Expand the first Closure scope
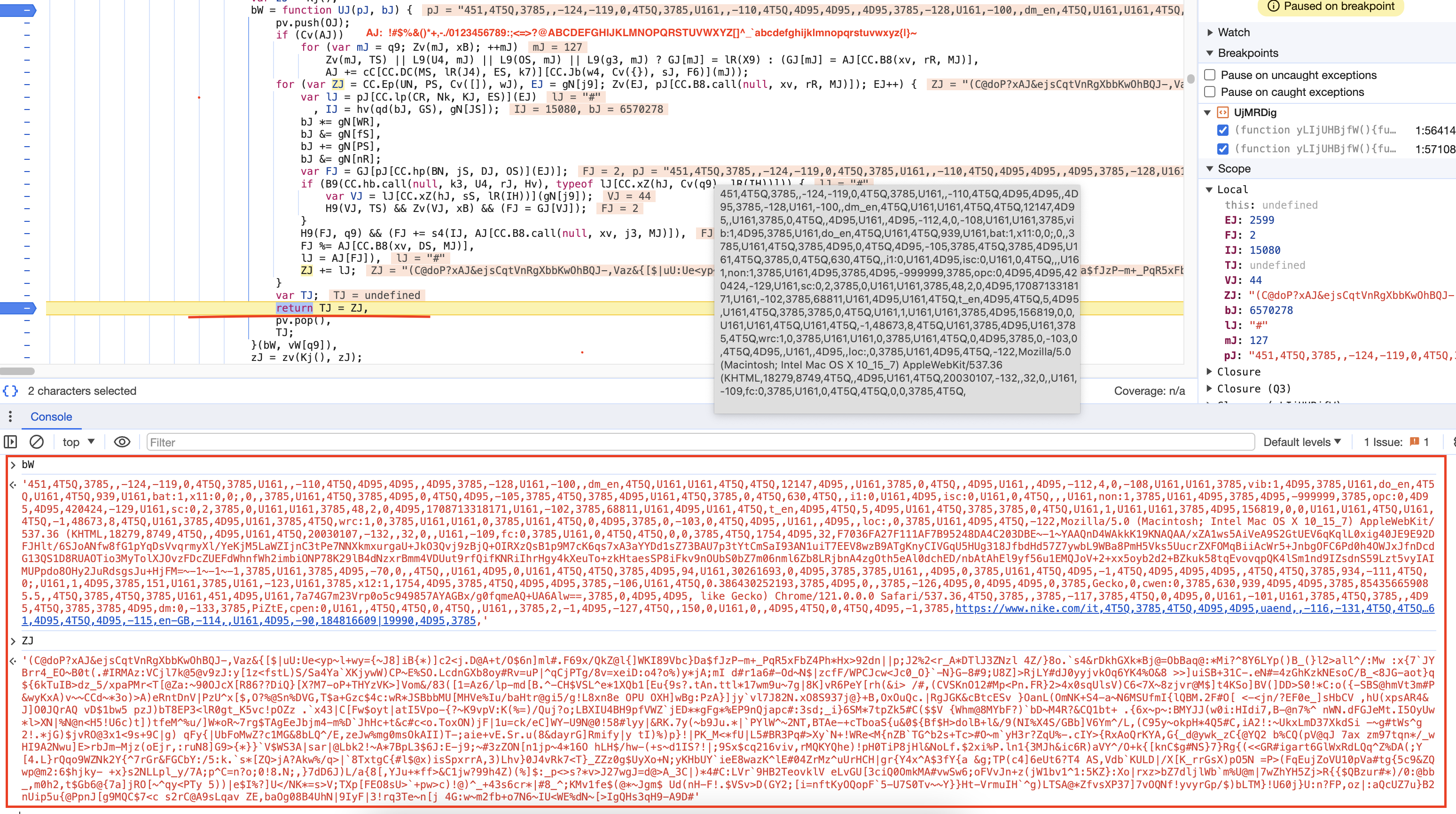 tap(1209, 371)
